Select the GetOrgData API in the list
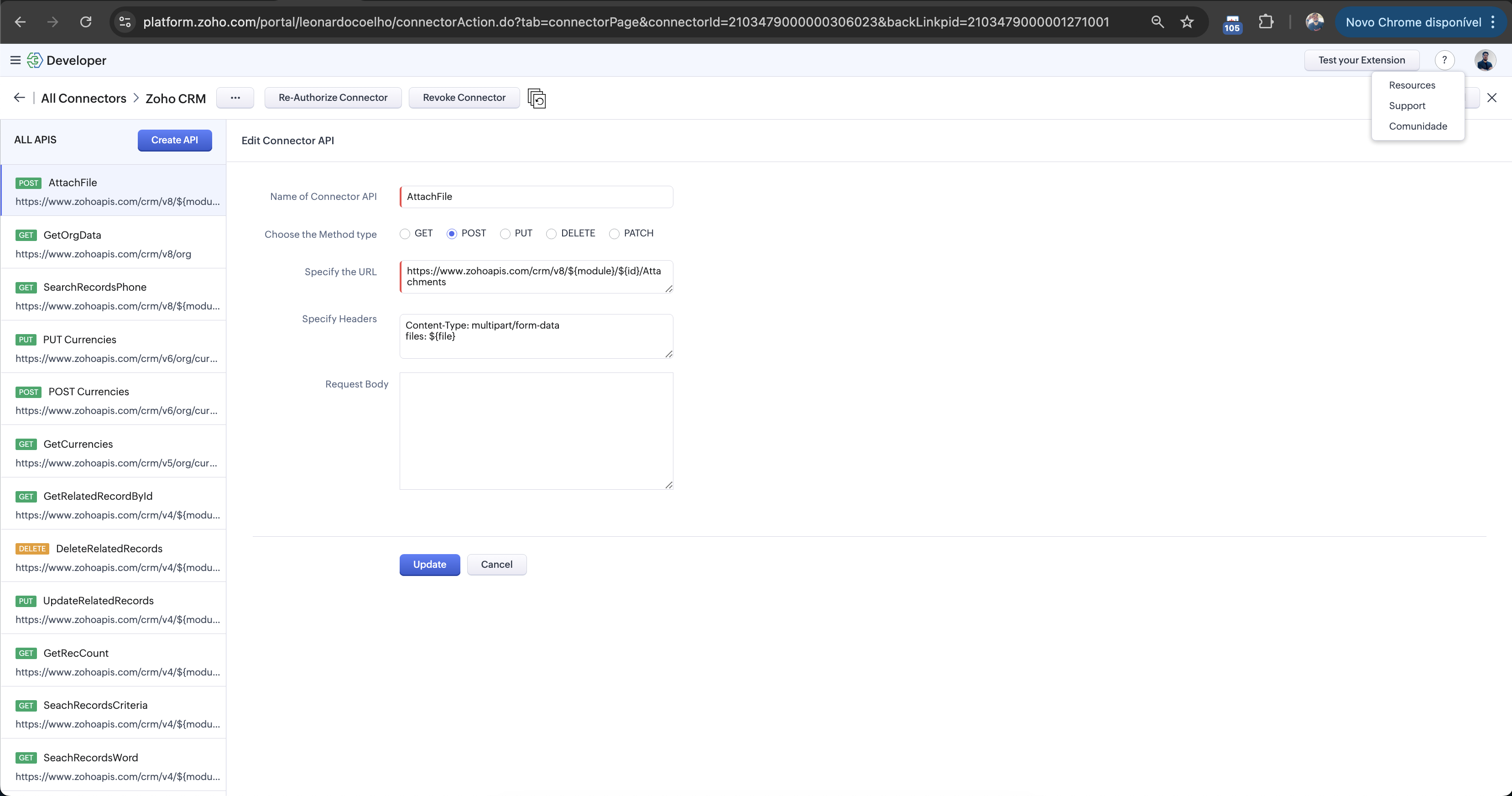 (114, 243)
